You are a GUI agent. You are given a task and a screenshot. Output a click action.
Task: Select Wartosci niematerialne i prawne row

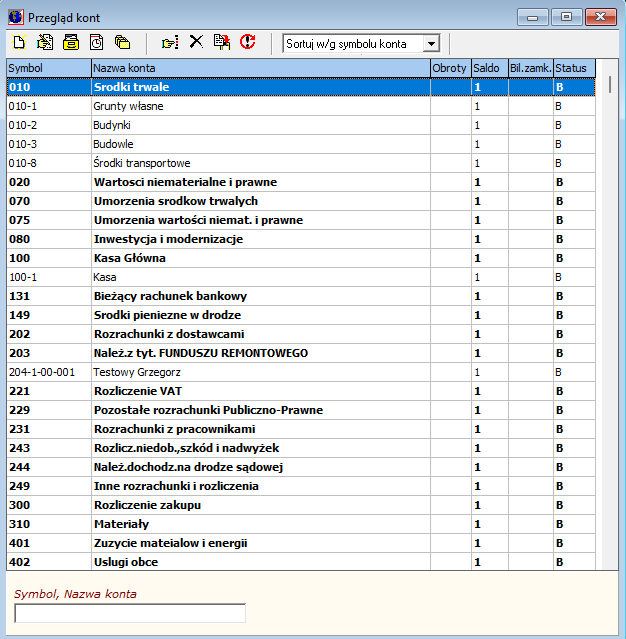coord(301,182)
